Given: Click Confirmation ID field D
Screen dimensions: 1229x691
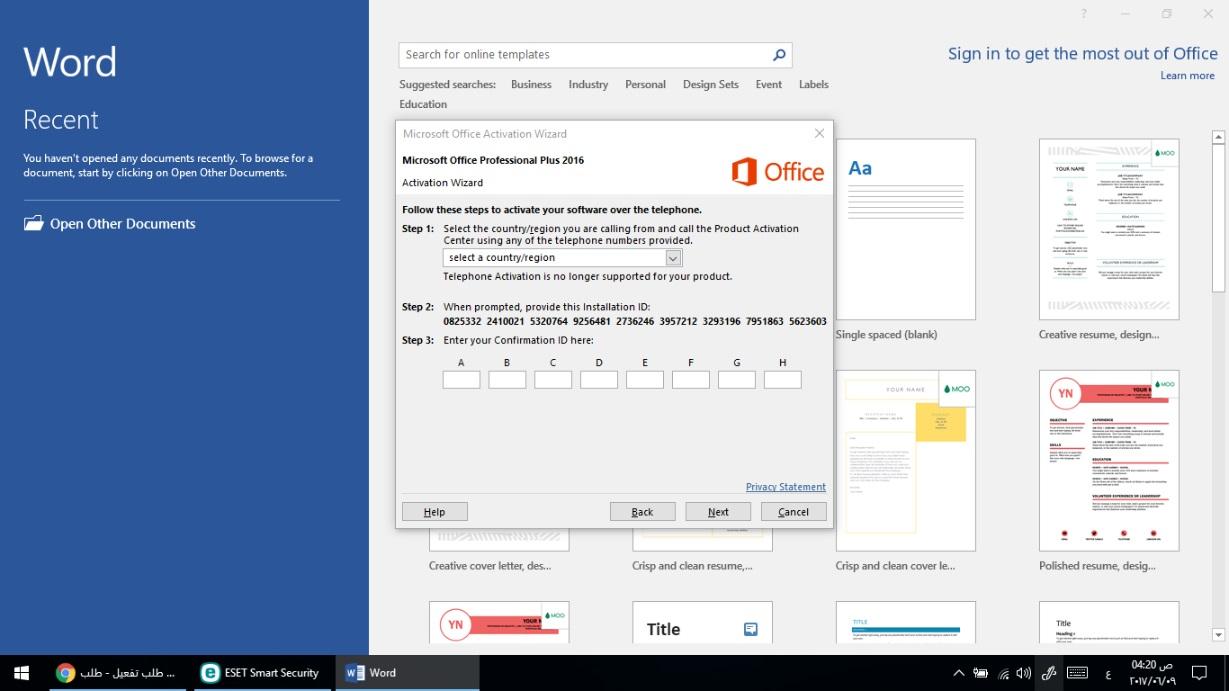Looking at the screenshot, I should [x=599, y=380].
